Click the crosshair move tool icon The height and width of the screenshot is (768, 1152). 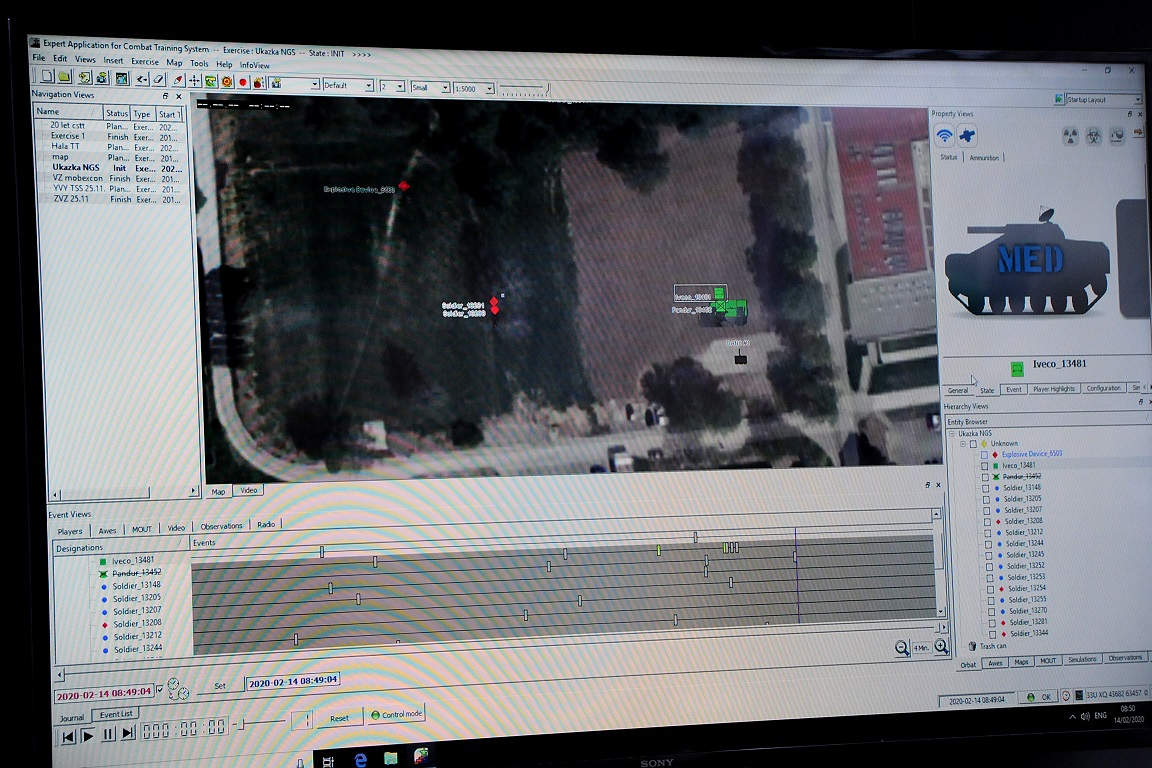[x=194, y=81]
